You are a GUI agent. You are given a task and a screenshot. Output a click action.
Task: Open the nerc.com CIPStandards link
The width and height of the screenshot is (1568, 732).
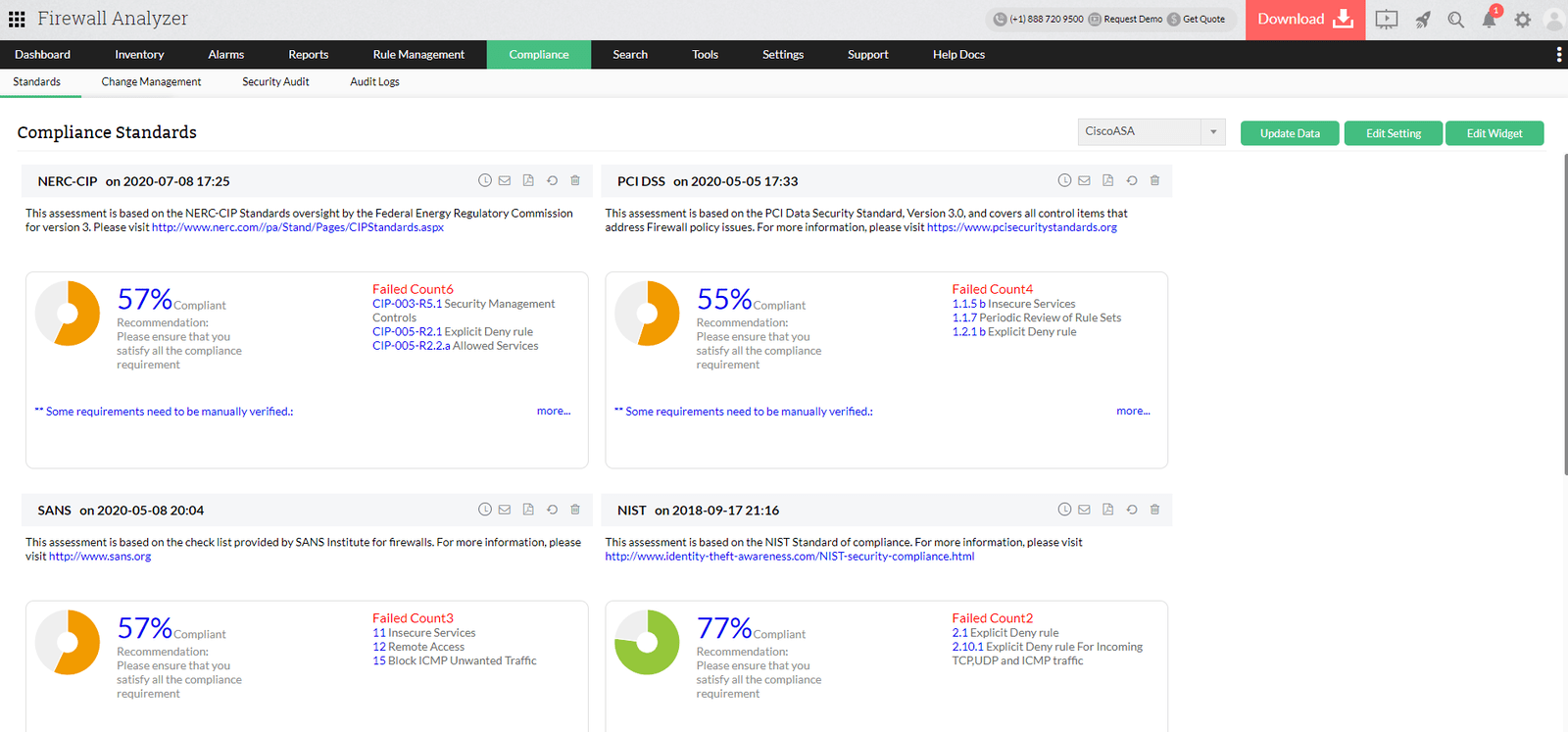(x=298, y=227)
